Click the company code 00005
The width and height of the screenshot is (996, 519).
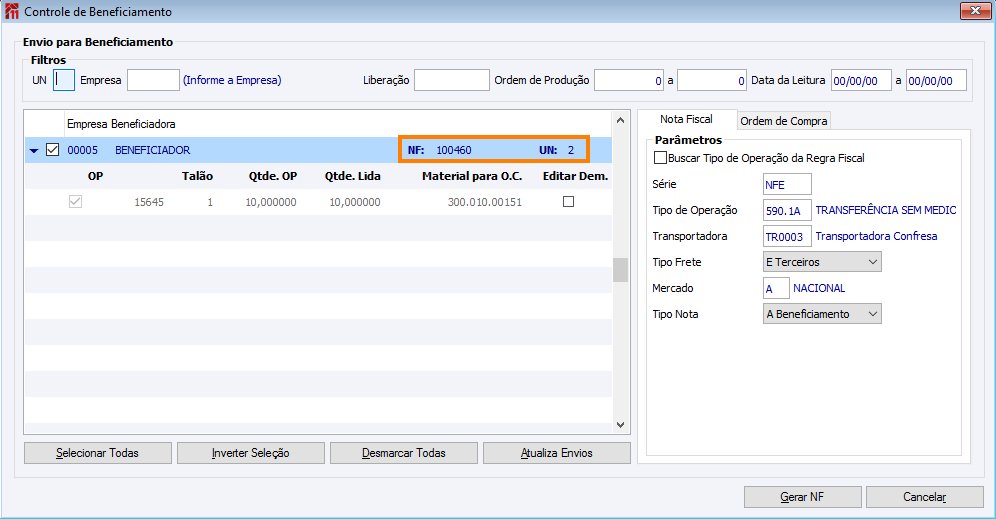pos(83,150)
